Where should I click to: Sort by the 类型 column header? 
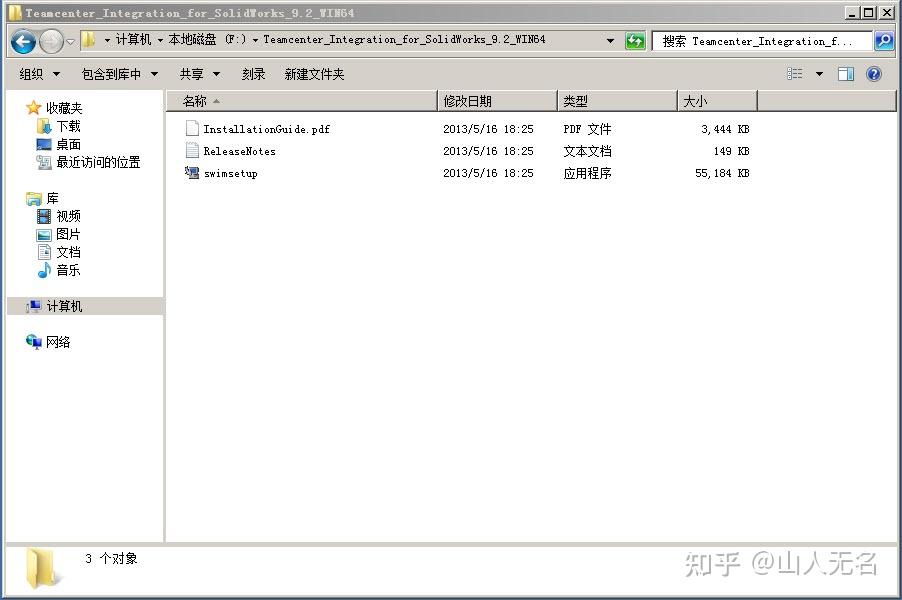tap(617, 101)
